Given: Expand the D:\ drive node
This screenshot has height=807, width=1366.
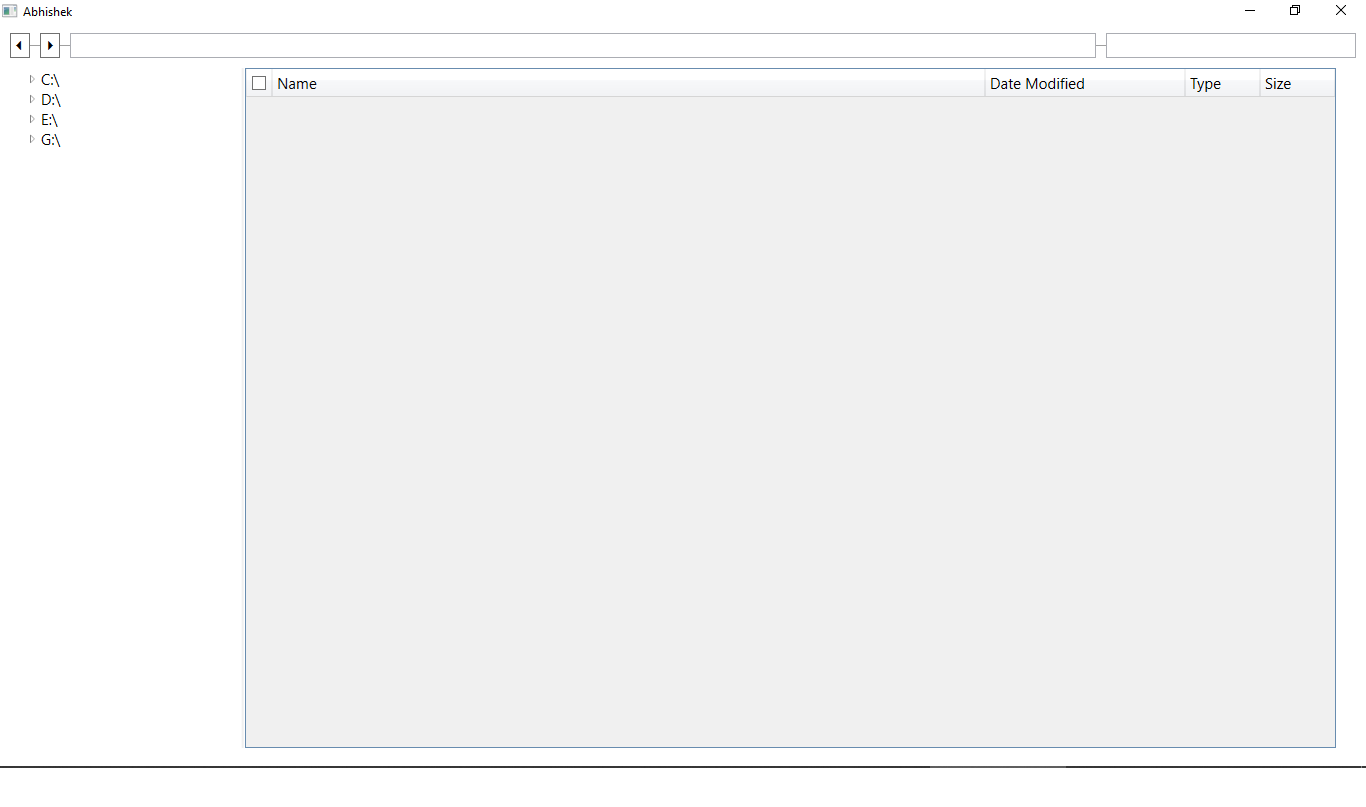Looking at the screenshot, I should [31, 100].
